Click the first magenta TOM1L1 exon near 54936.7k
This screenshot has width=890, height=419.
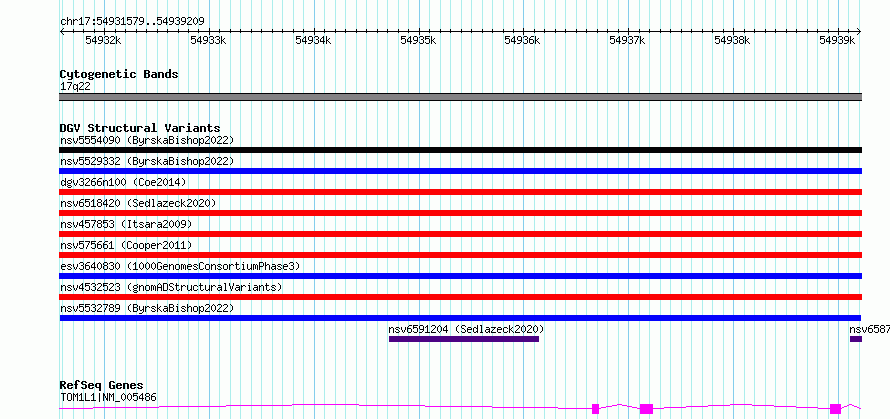point(595,409)
